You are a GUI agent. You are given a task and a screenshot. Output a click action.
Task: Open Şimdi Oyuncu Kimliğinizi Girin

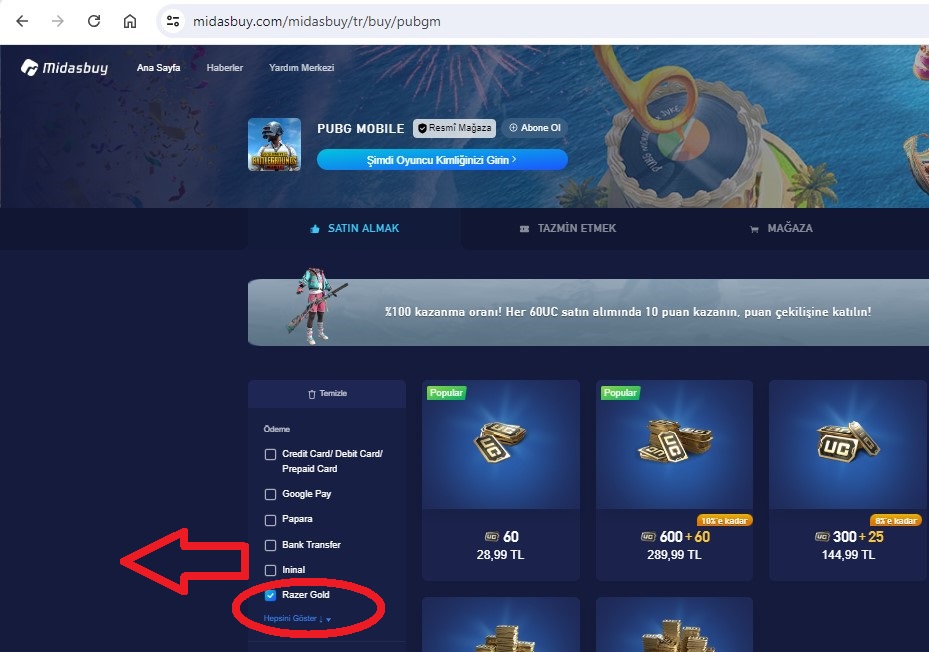[x=442, y=159]
